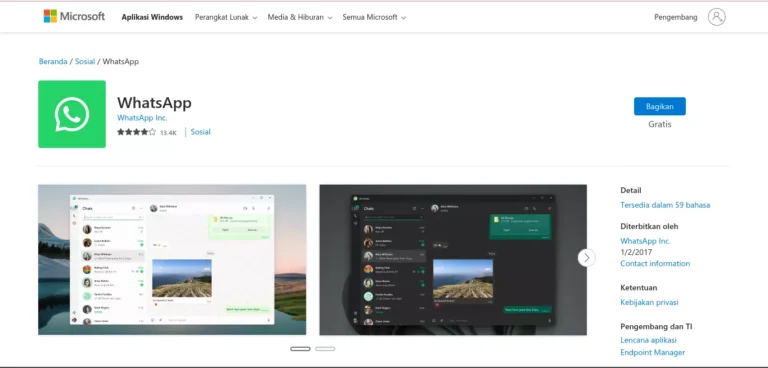Open the Pengembang menu item
This screenshot has height=368, width=768.
pyautogui.click(x=675, y=17)
